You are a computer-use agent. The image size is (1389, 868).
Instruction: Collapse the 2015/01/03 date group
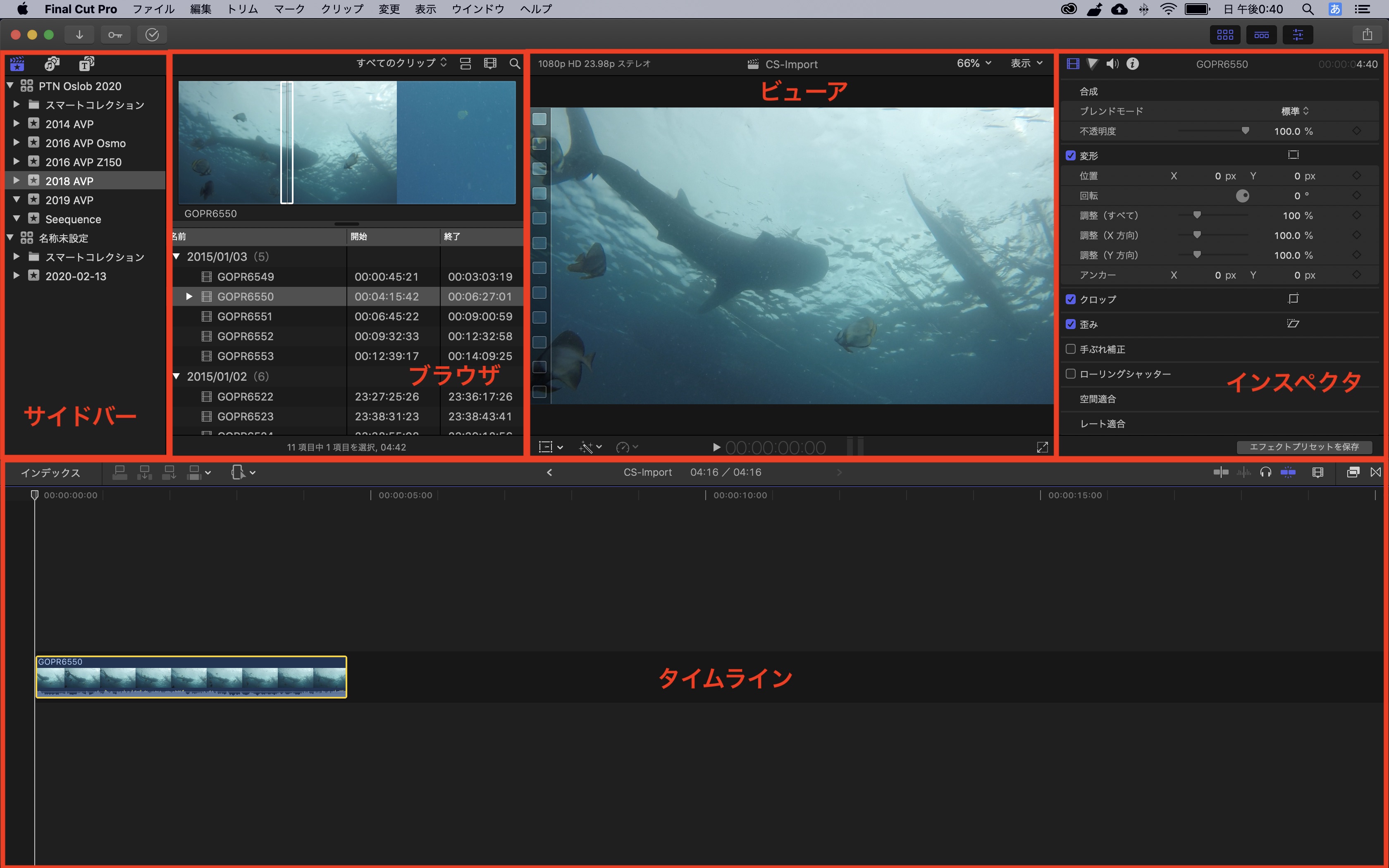(x=177, y=257)
